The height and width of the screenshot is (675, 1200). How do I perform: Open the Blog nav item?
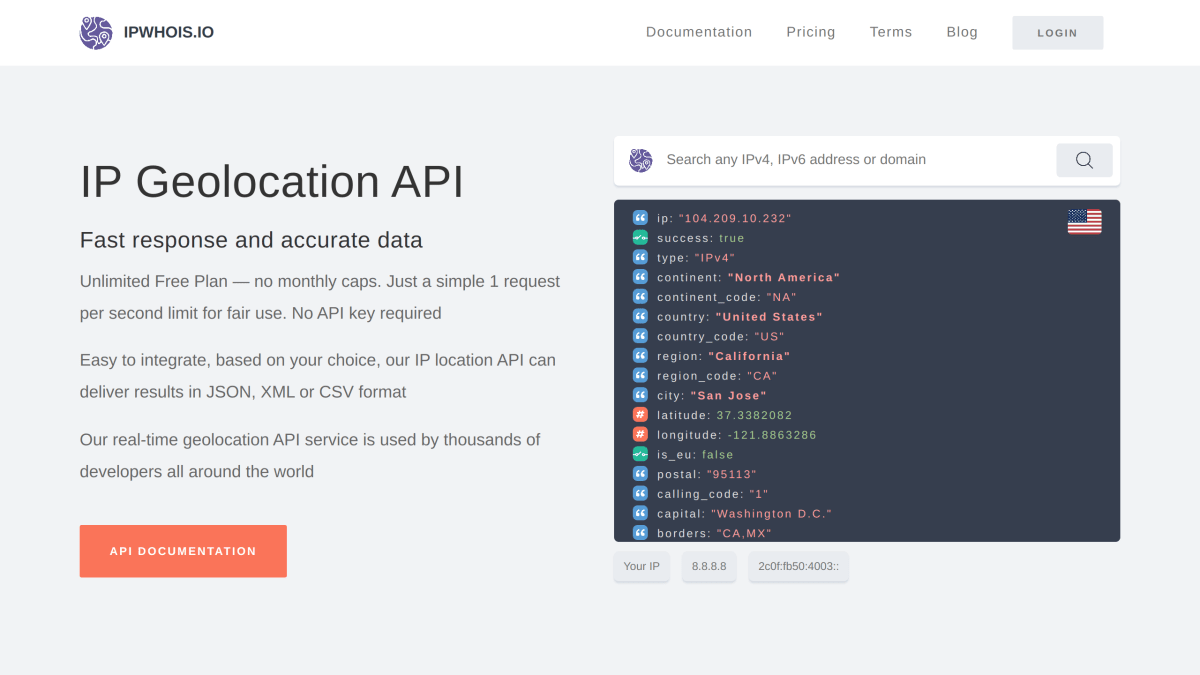click(x=962, y=32)
